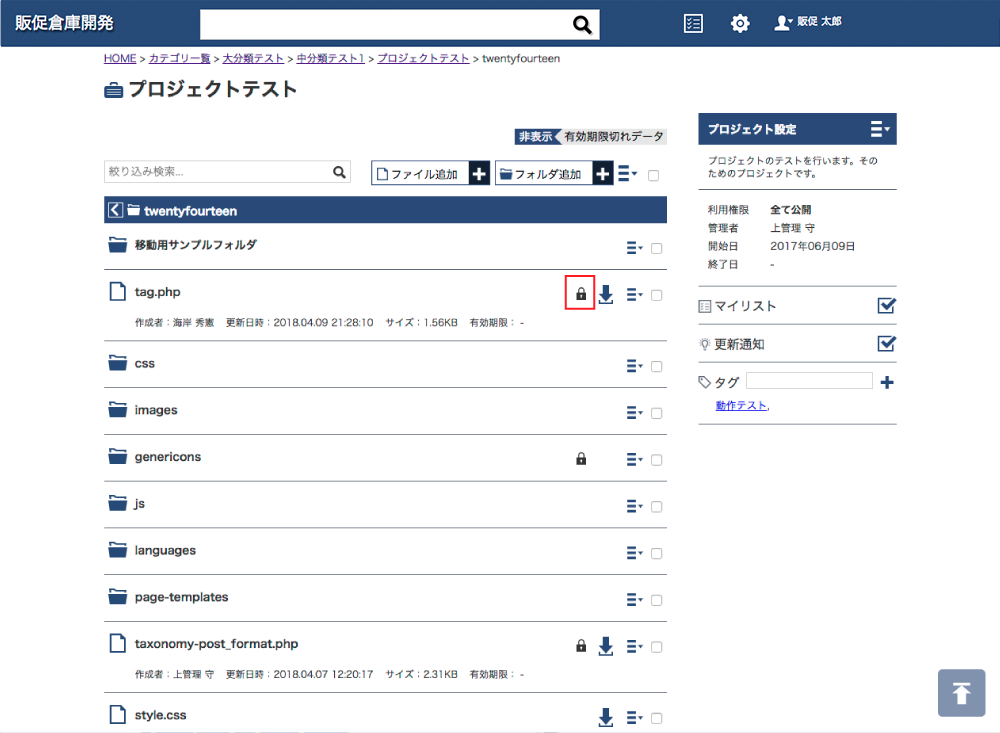Click style.css file icon

click(x=117, y=714)
